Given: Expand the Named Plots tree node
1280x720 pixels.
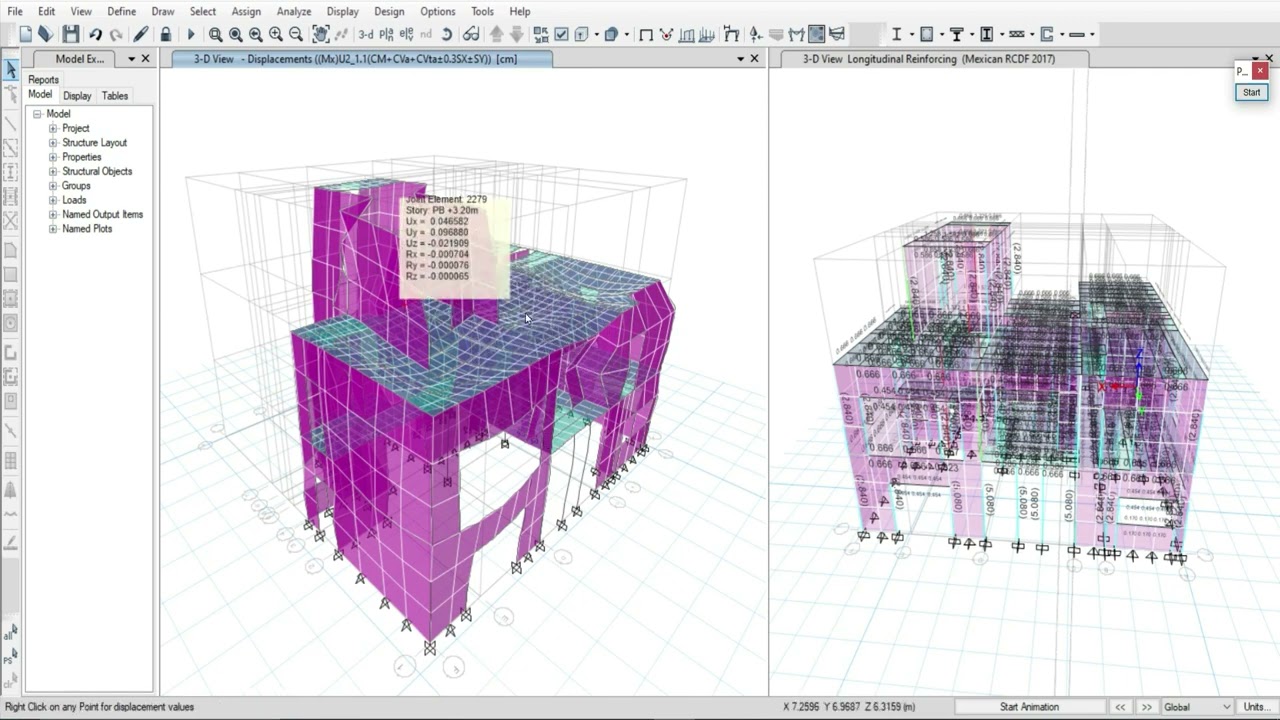Looking at the screenshot, I should [x=53, y=229].
